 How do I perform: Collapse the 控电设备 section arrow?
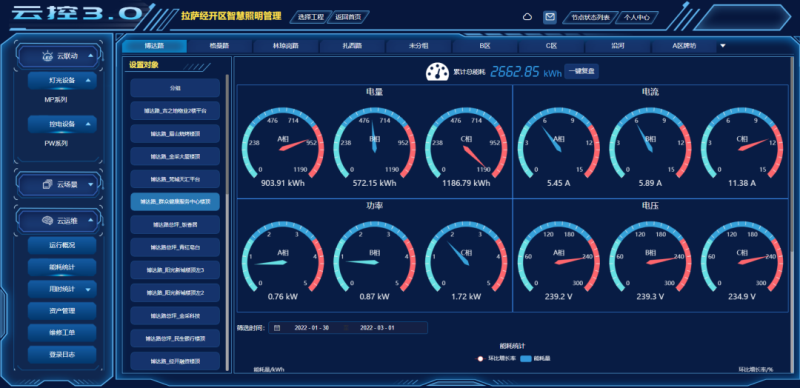(x=88, y=124)
